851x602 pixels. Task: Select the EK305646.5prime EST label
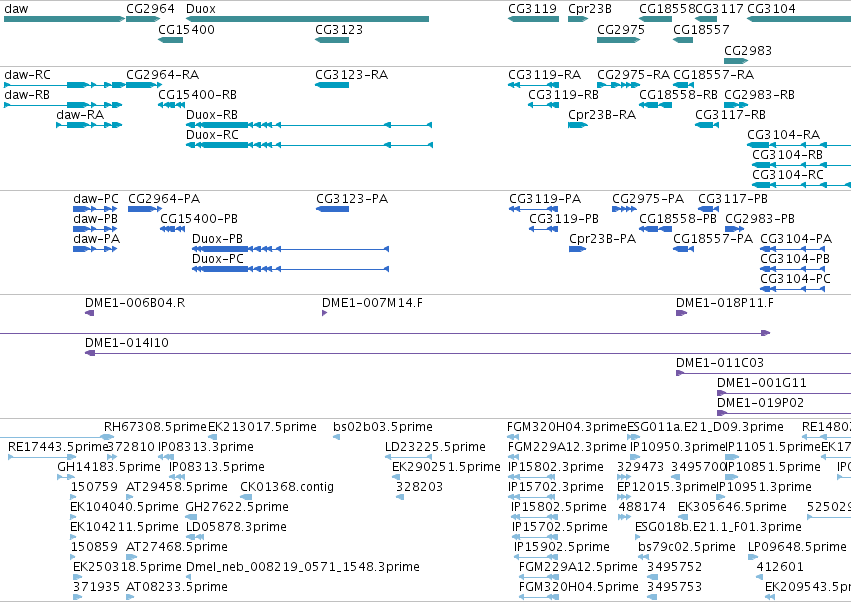point(732,508)
